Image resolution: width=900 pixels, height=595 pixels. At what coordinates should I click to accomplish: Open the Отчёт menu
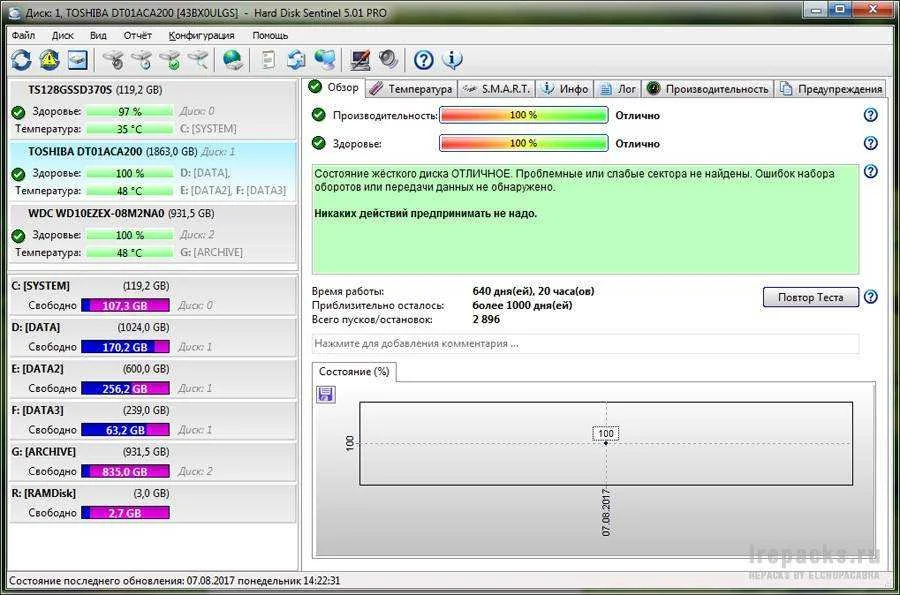(138, 35)
